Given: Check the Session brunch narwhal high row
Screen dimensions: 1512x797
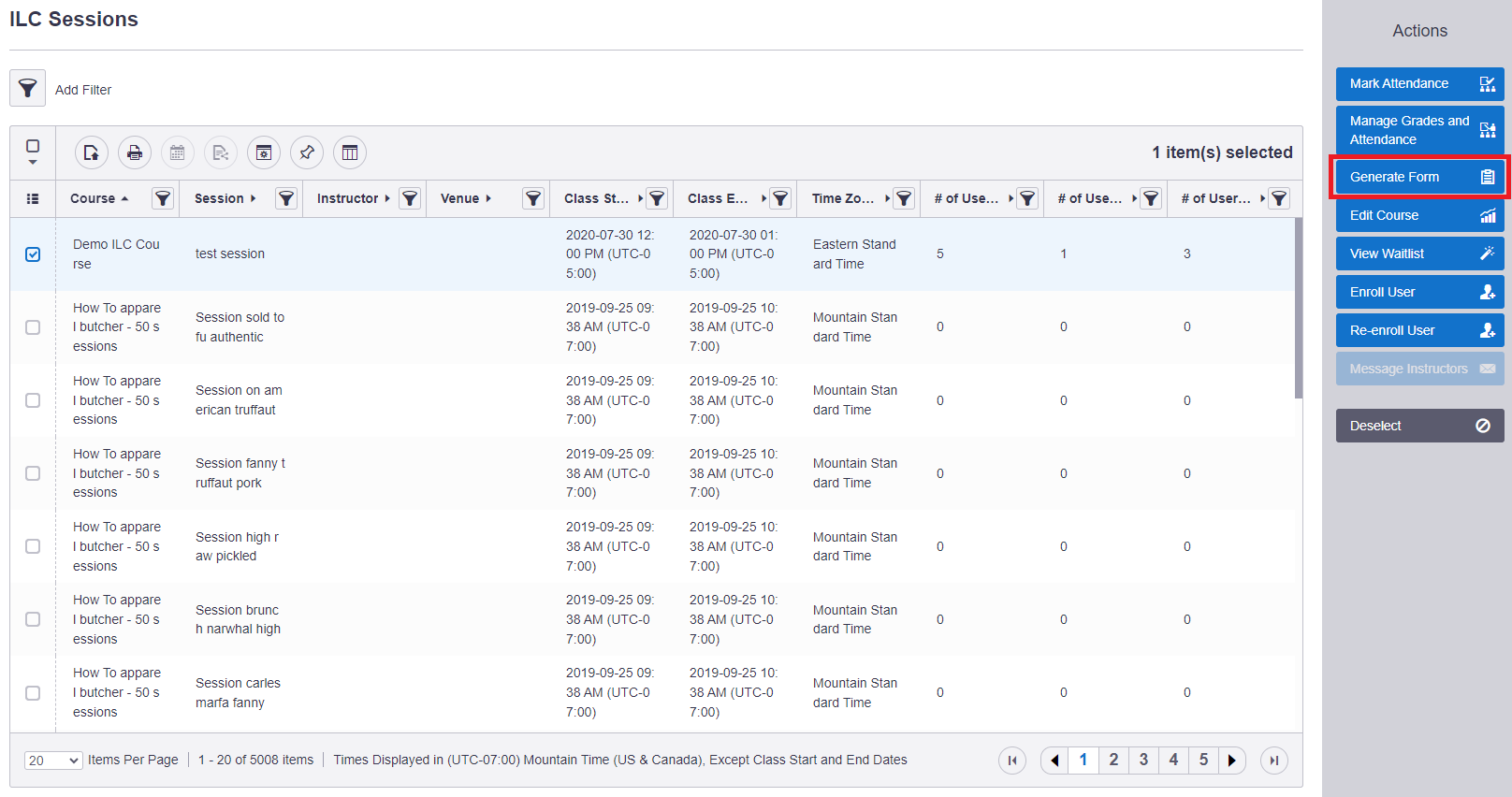Looking at the screenshot, I should [x=33, y=619].
